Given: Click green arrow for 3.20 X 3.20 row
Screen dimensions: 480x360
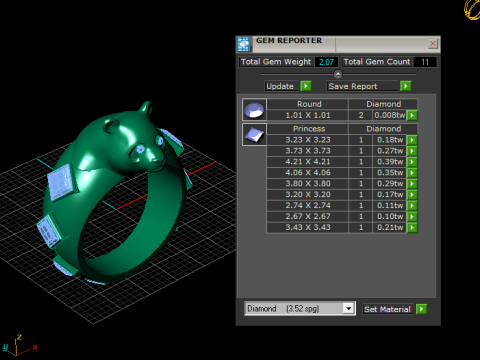Looking at the screenshot, I should tap(412, 195).
